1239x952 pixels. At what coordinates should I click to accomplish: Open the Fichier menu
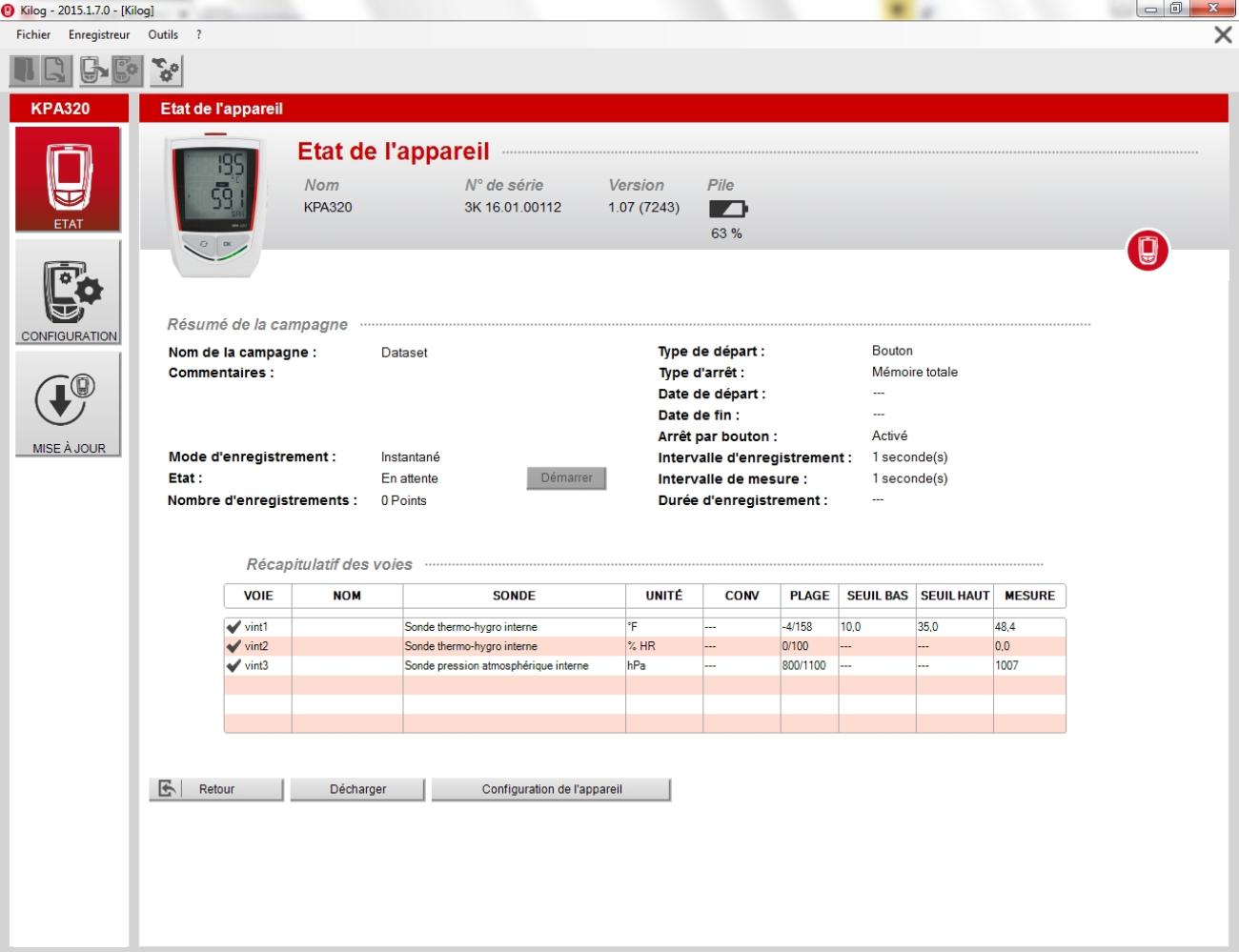point(33,34)
